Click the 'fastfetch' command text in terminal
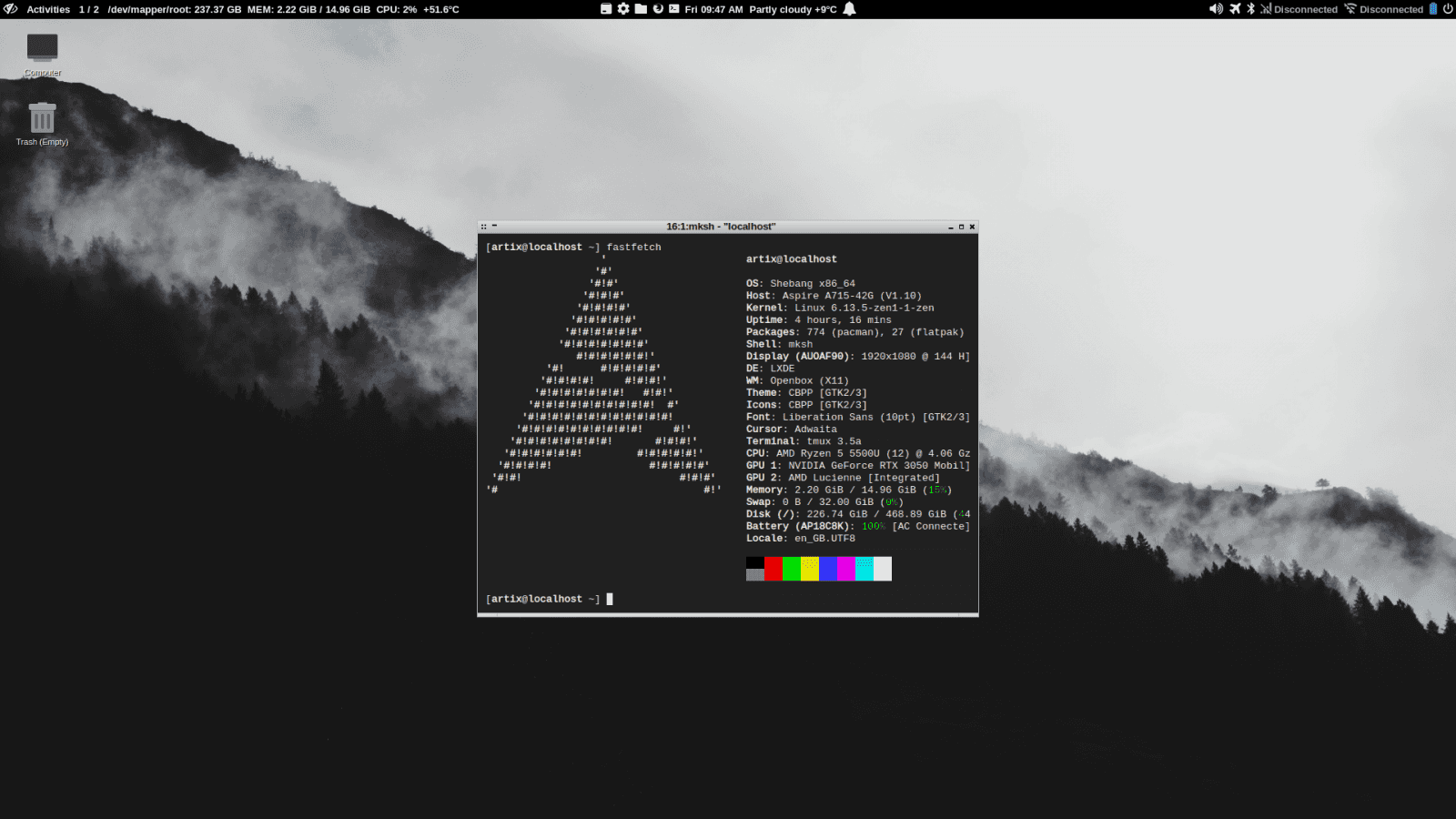Image resolution: width=1456 pixels, height=819 pixels. 634,248
